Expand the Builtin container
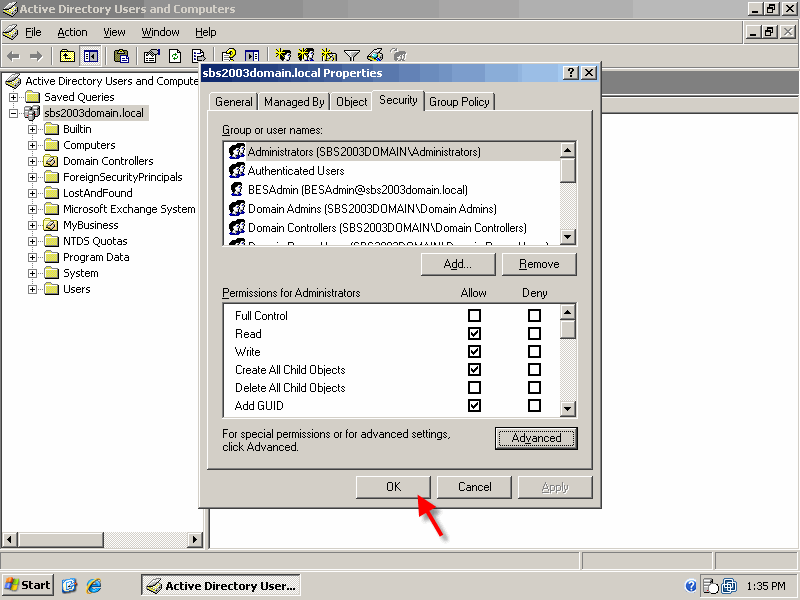800x600 pixels. (x=32, y=129)
